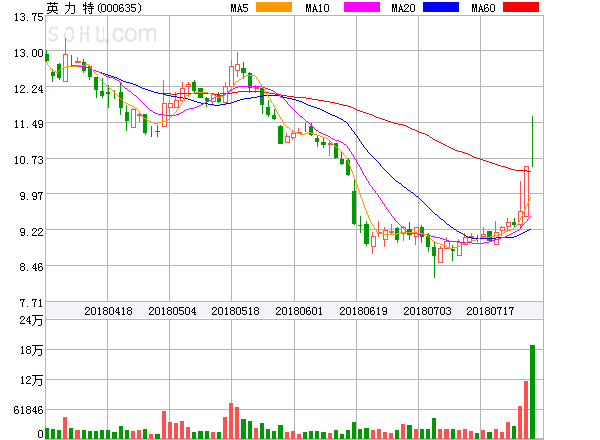Click the magenta MA10 legend swatch
The image size is (600, 440).
[362, 7]
